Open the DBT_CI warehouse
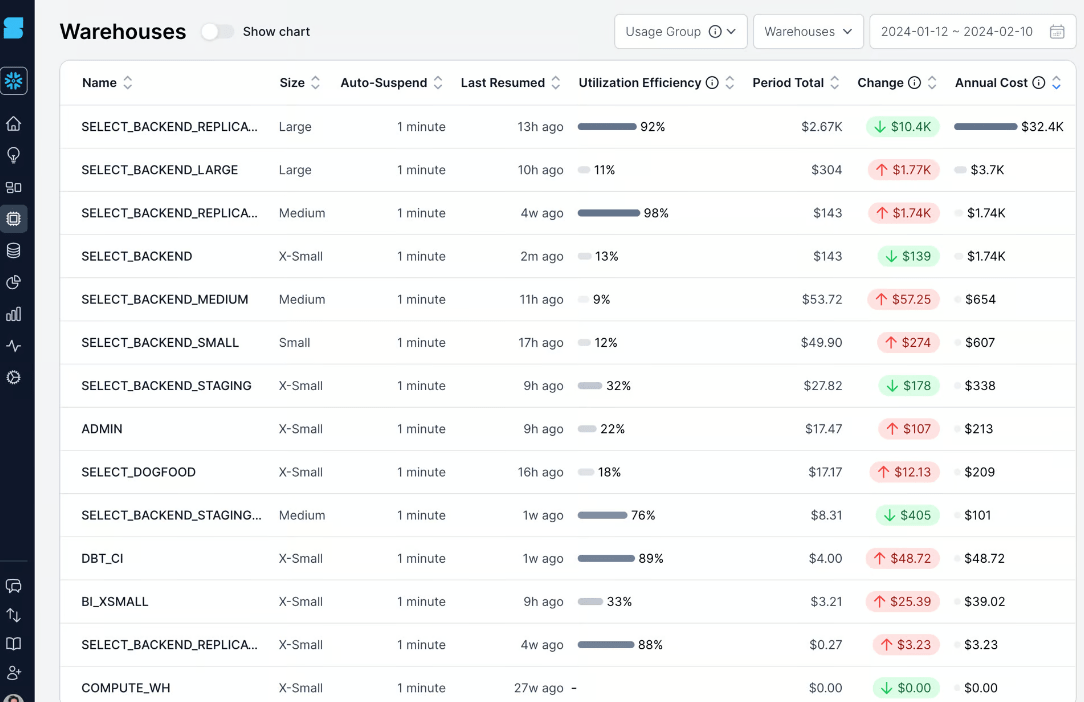This screenshot has height=702, width=1084. click(102, 559)
